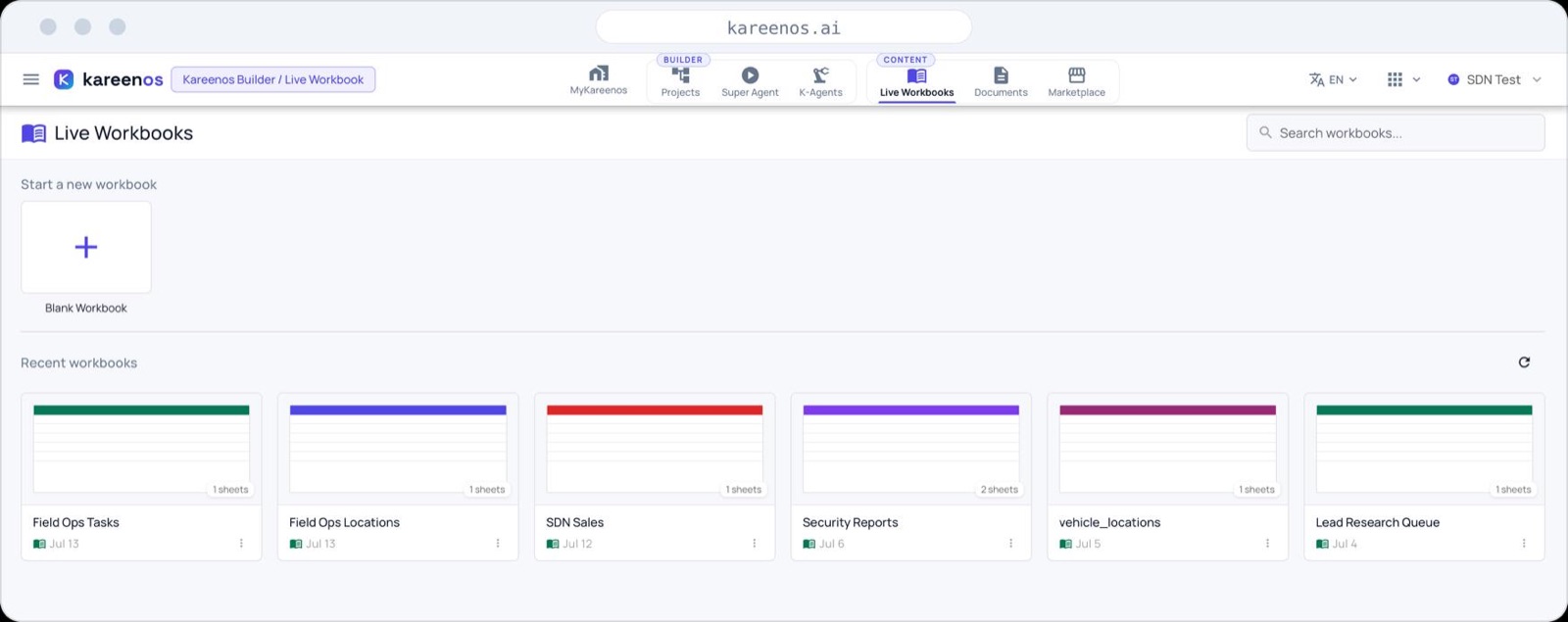Click the kareenos.ai address bar

pyautogui.click(x=784, y=27)
